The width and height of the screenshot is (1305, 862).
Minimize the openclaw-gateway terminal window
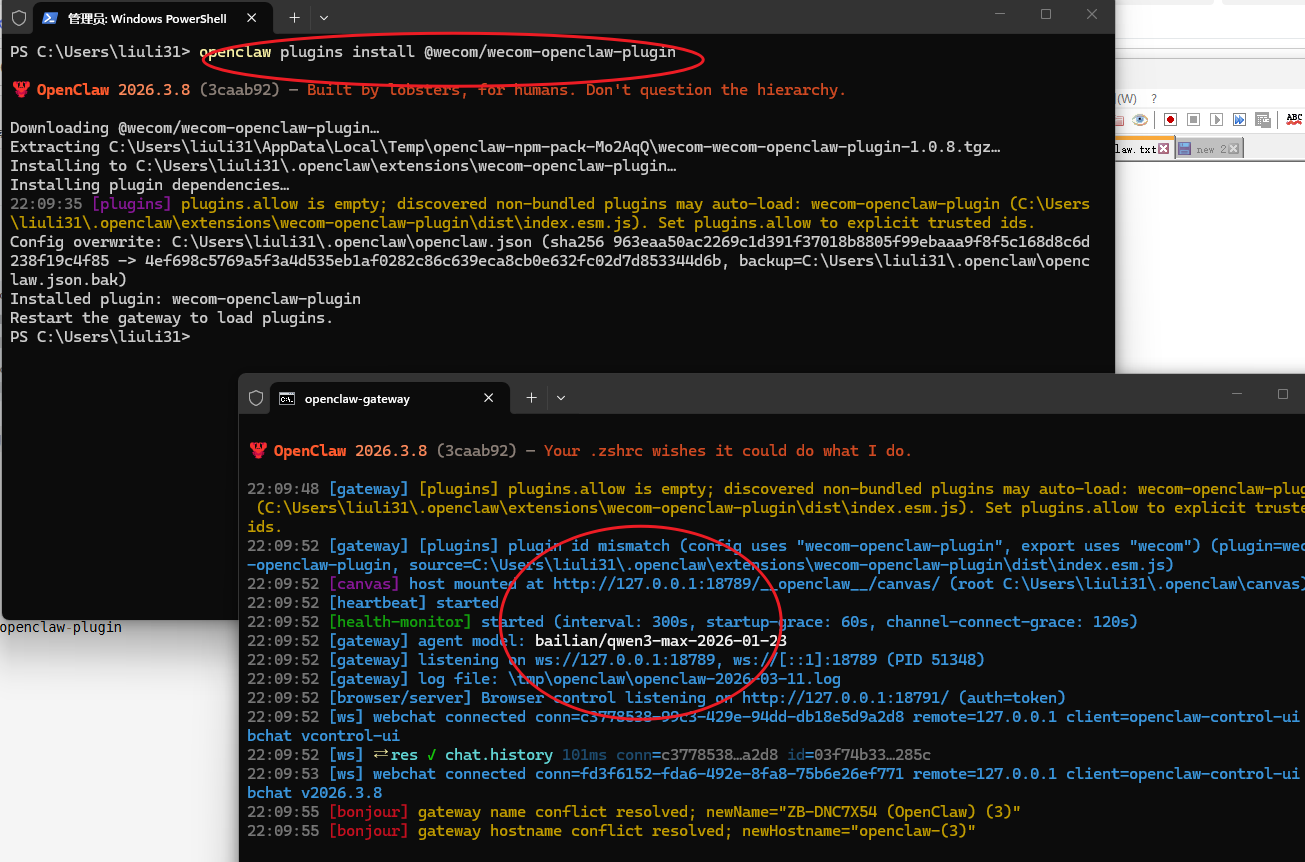click(1237, 394)
